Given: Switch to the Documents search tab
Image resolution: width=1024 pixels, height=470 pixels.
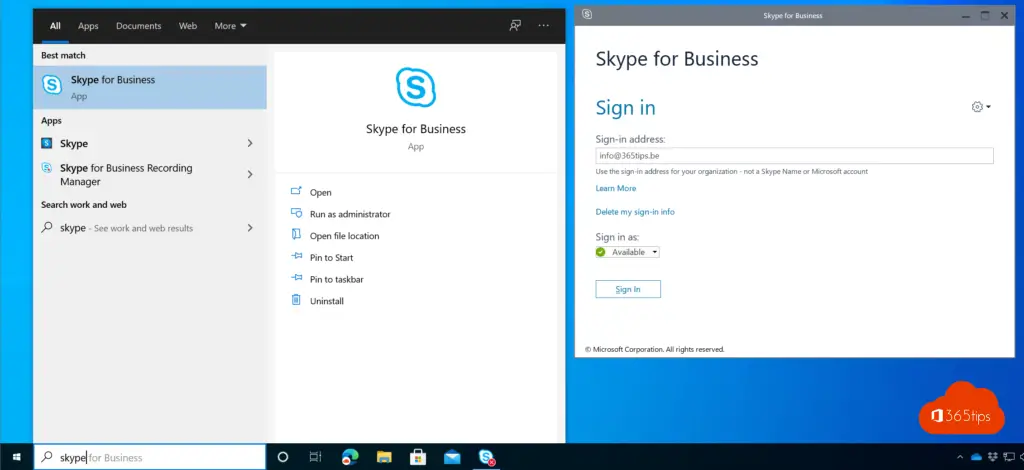Looking at the screenshot, I should click(138, 25).
